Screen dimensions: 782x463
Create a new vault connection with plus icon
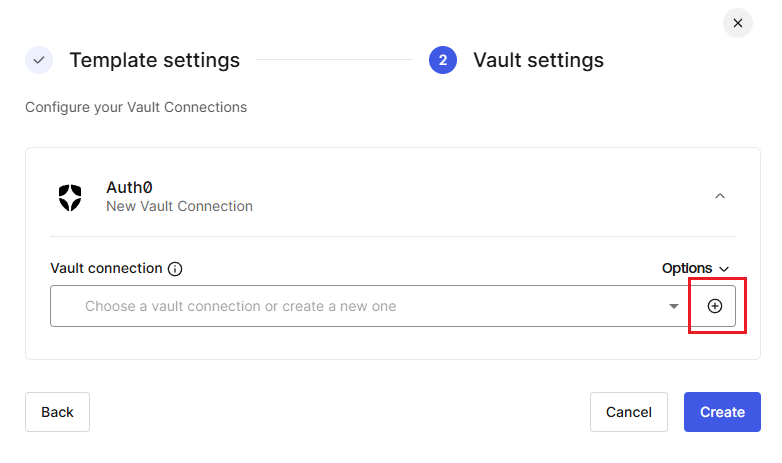715,306
